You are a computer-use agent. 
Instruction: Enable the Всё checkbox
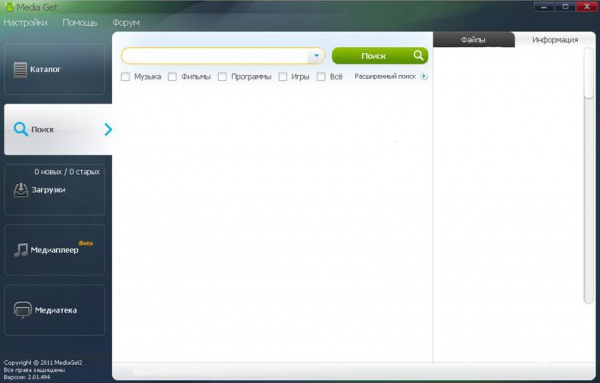coord(321,77)
